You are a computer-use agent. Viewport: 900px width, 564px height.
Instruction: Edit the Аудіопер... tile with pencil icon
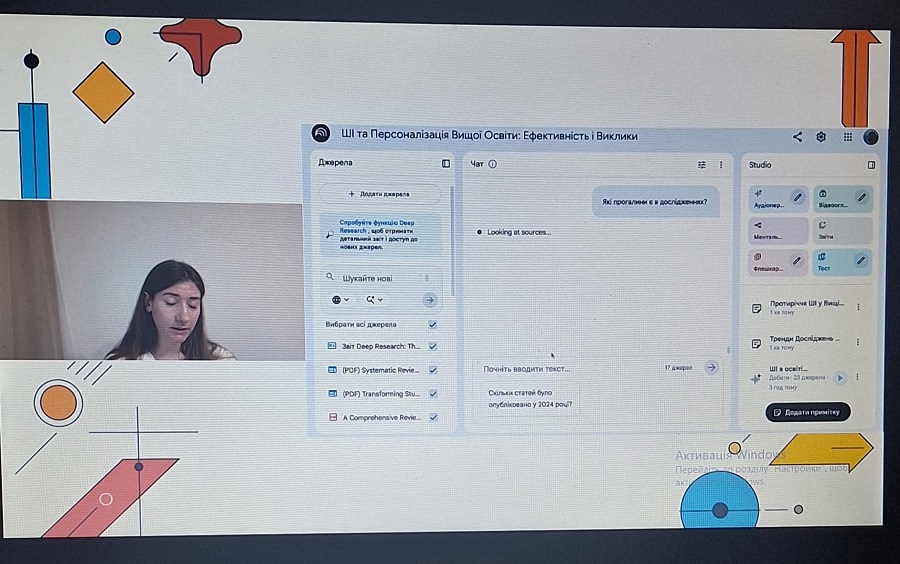click(797, 197)
